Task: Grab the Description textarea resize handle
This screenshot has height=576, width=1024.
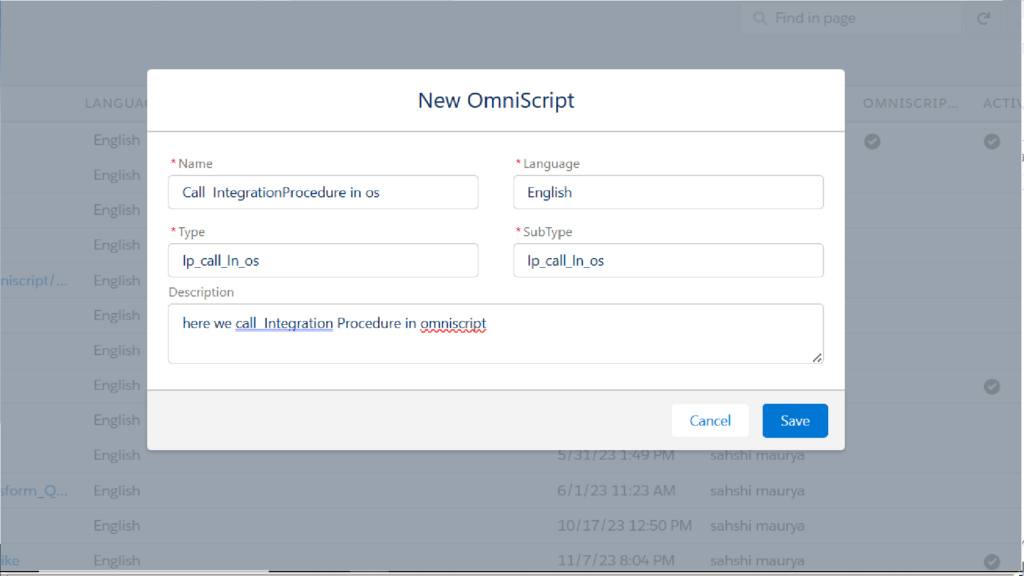Action: [x=817, y=357]
